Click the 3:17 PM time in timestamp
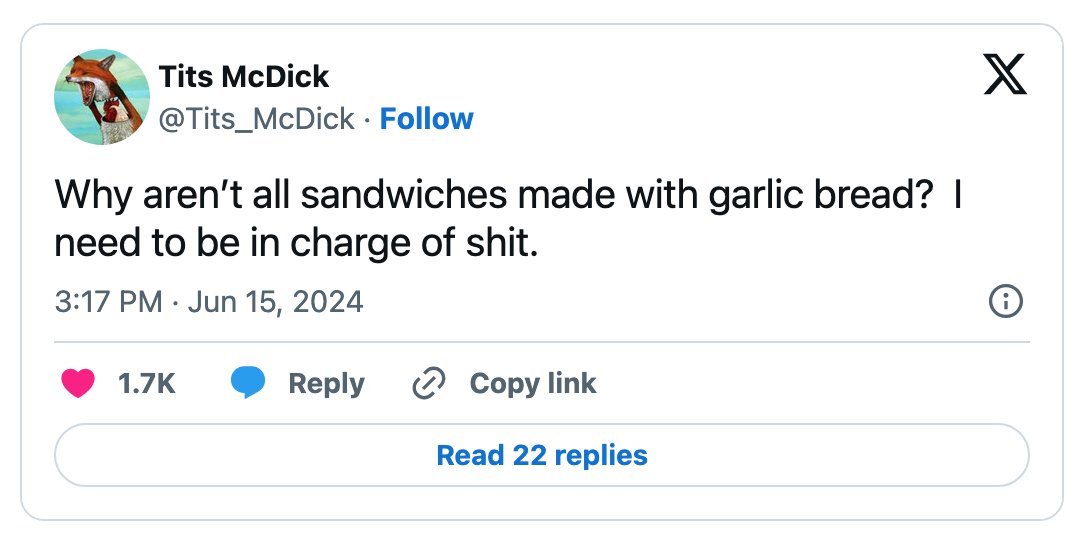Viewport: 1087px width, 539px height. tap(108, 301)
